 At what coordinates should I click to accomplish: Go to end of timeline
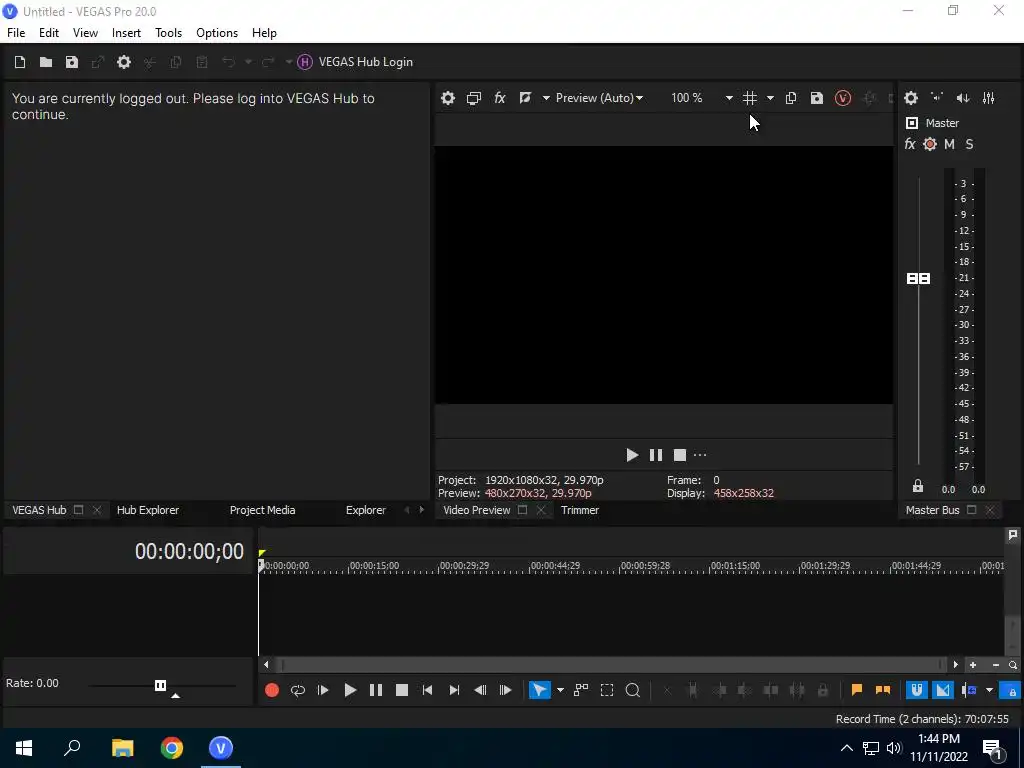(454, 690)
